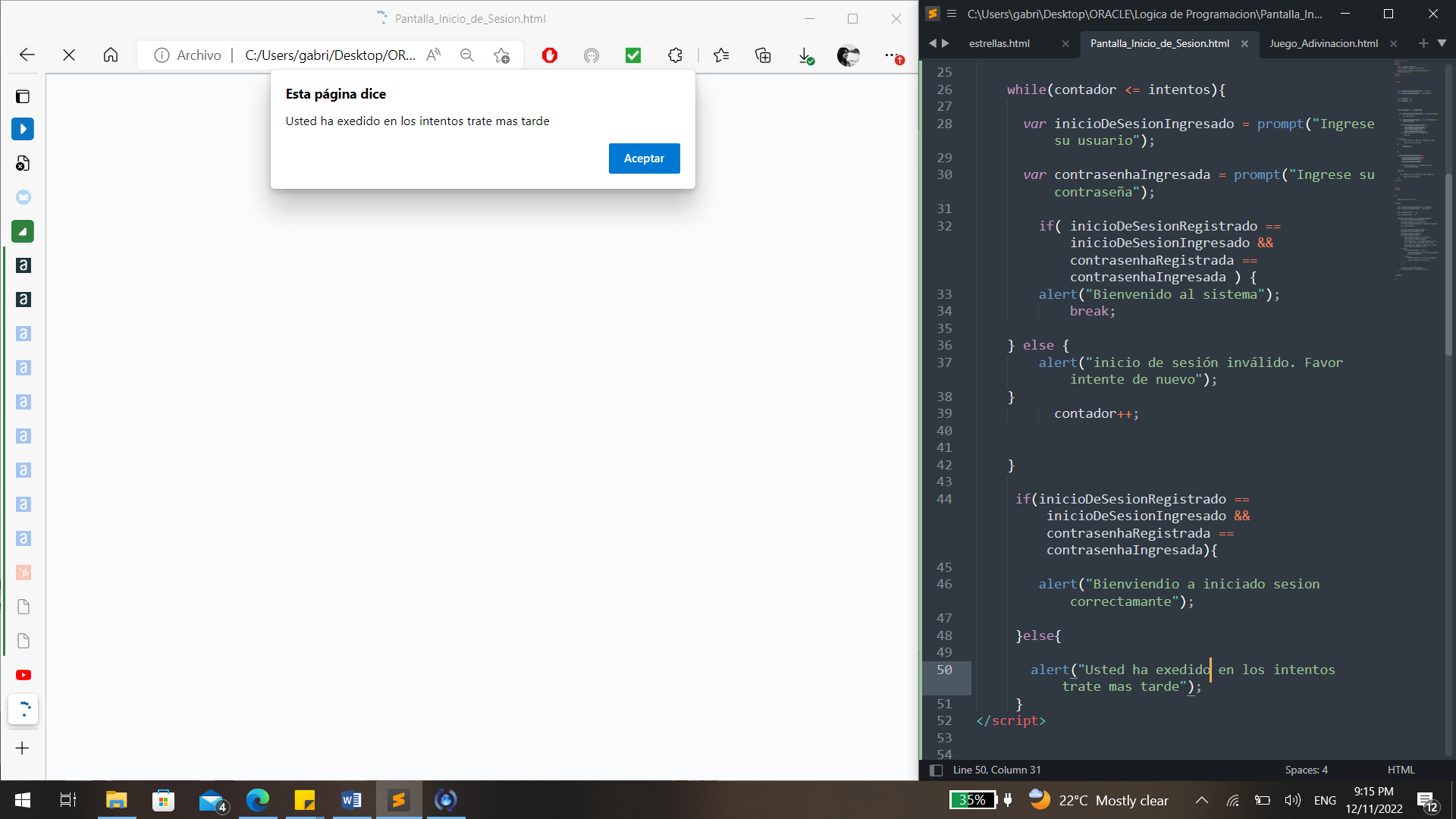The width and height of the screenshot is (1456, 819).
Task: Open notification center icon
Action: coord(1427,801)
